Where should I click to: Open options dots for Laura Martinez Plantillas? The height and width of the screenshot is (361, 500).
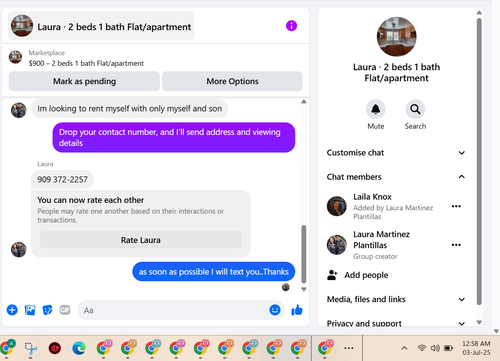pyautogui.click(x=456, y=245)
